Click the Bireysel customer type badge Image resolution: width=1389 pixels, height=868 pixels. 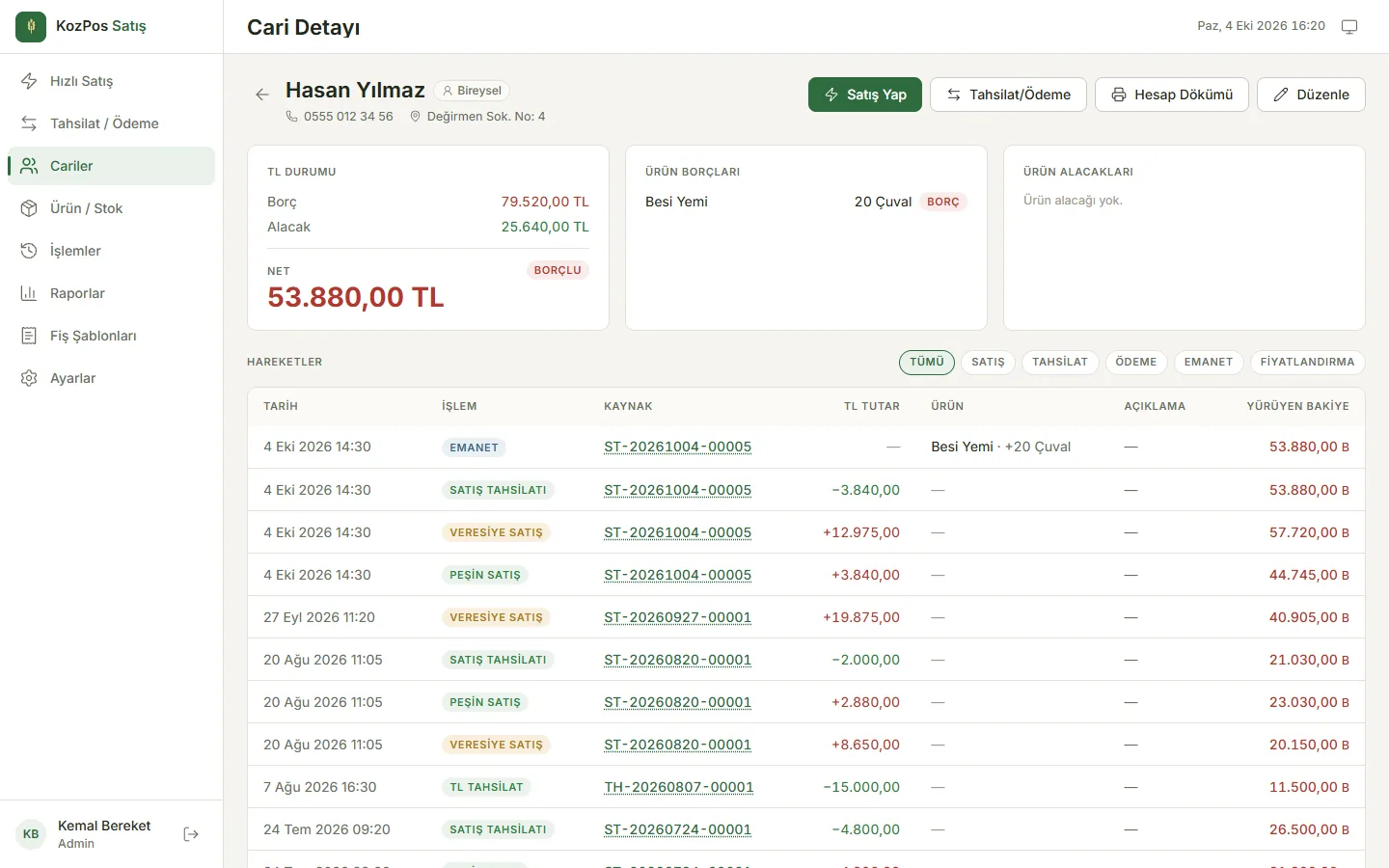[472, 91]
